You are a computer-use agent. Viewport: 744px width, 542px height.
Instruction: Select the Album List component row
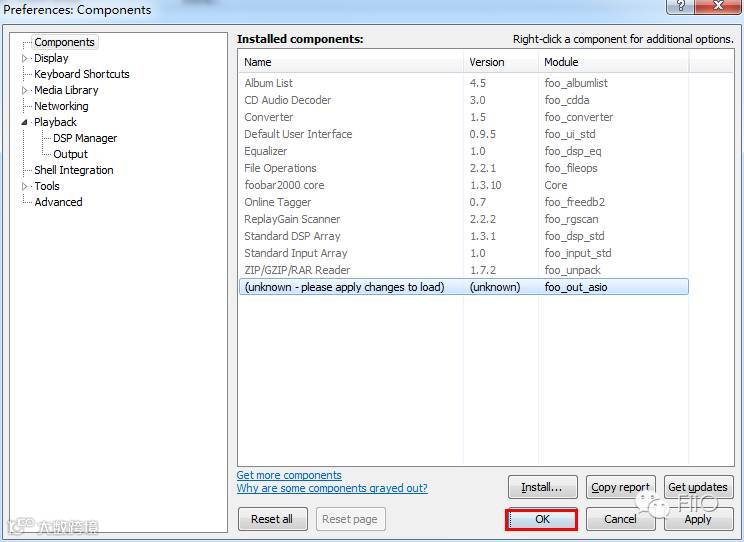click(x=464, y=83)
